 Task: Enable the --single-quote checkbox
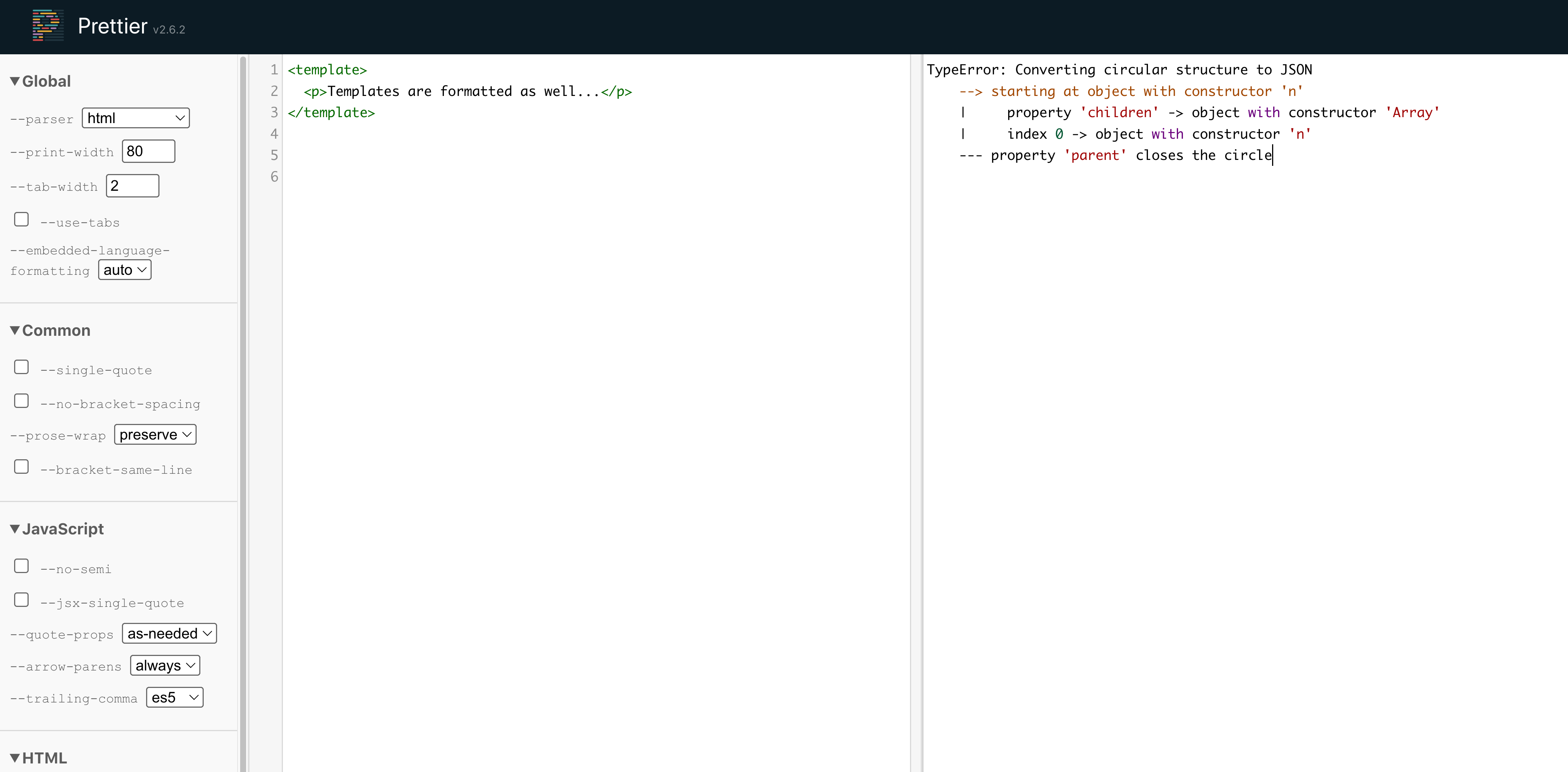click(21, 367)
